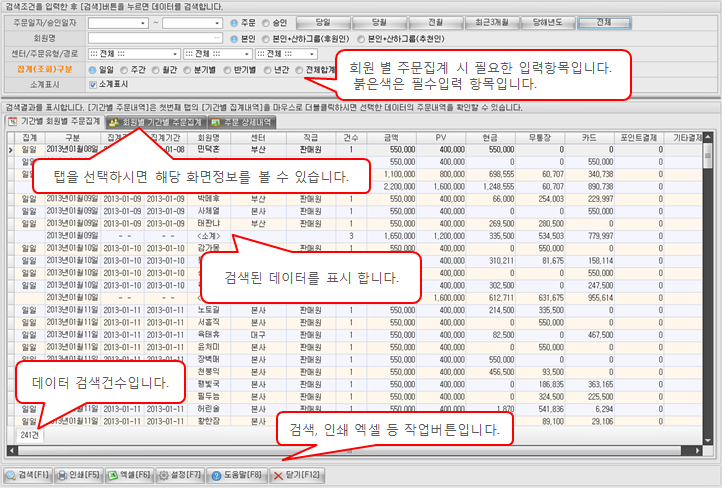
Task: Click the 회원명 column header
Action: point(209,138)
